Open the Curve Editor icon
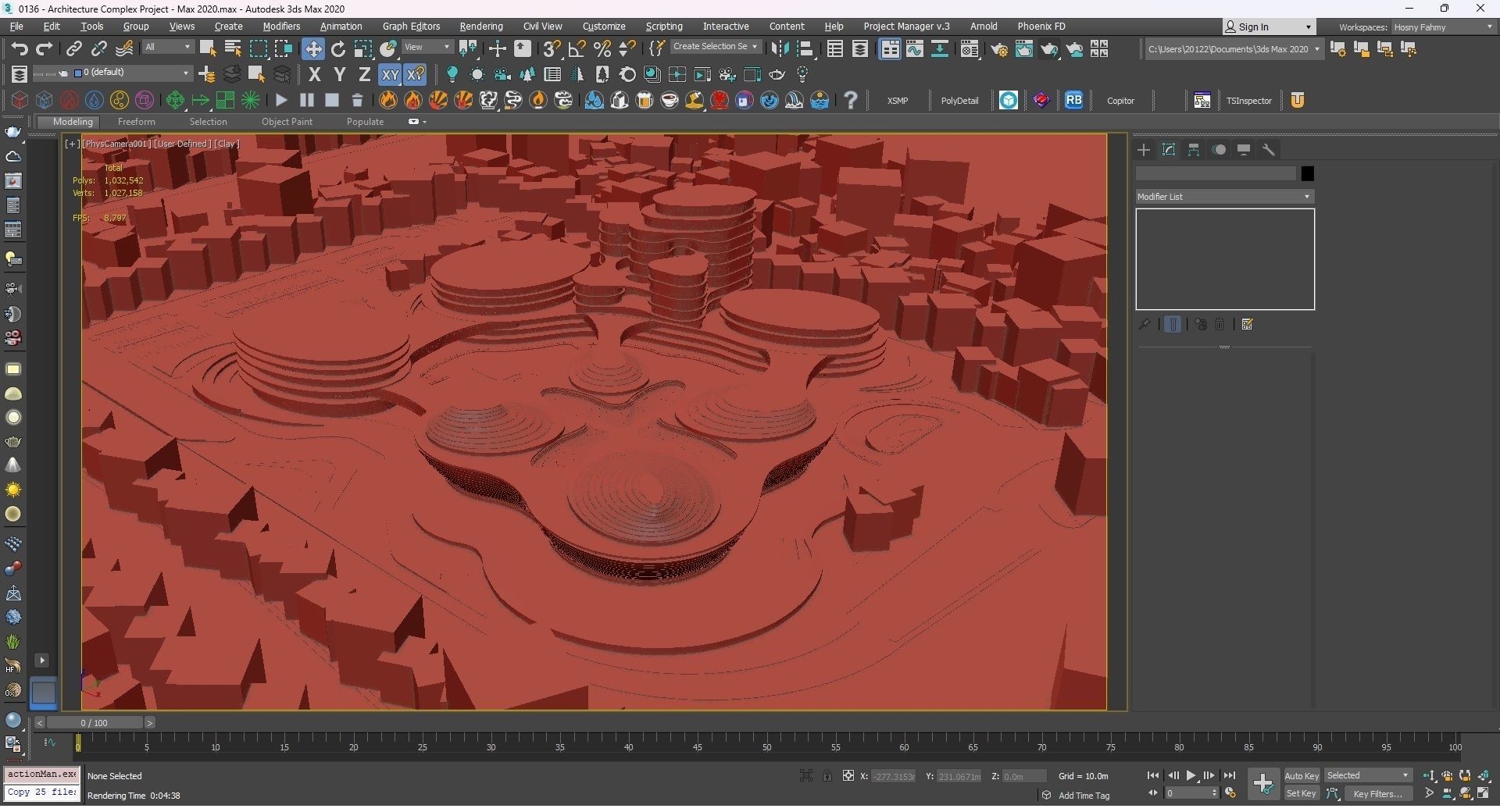 click(x=915, y=49)
